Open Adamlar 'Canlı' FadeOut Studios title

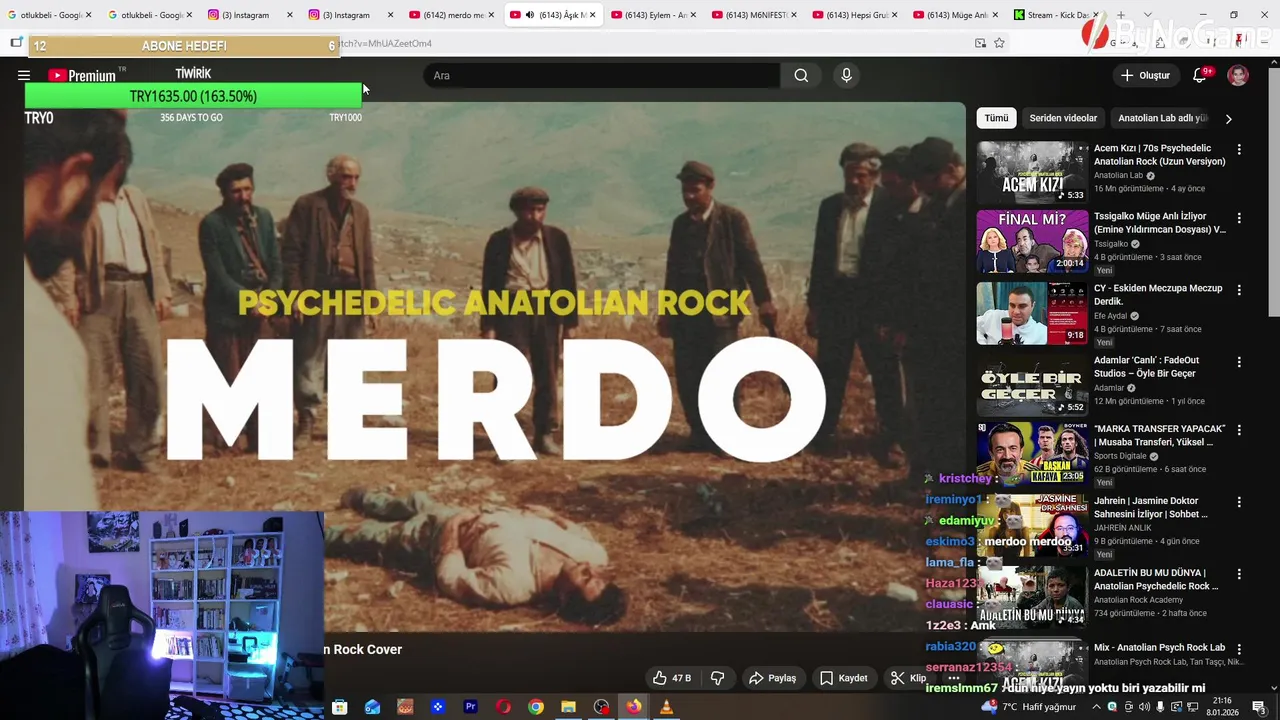click(1146, 367)
